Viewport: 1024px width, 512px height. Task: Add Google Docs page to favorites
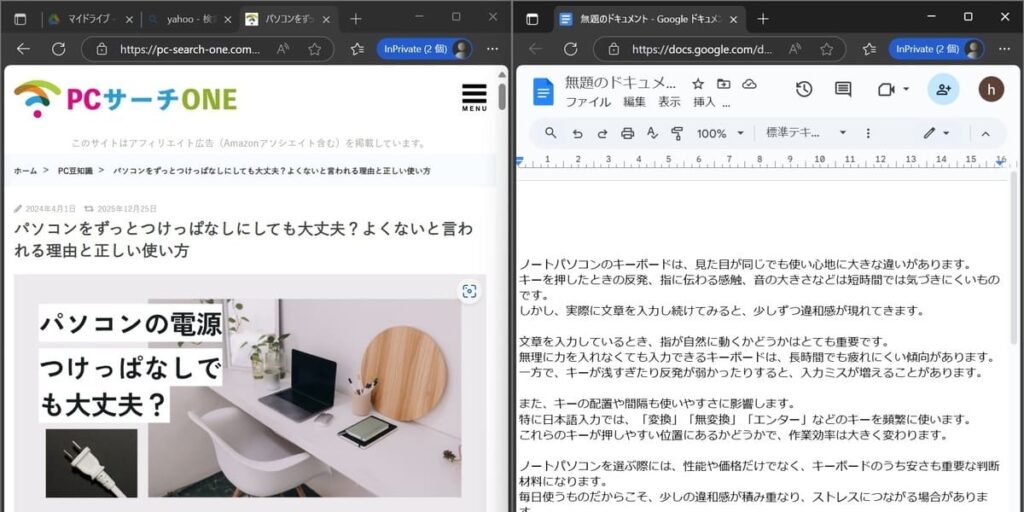coord(827,49)
